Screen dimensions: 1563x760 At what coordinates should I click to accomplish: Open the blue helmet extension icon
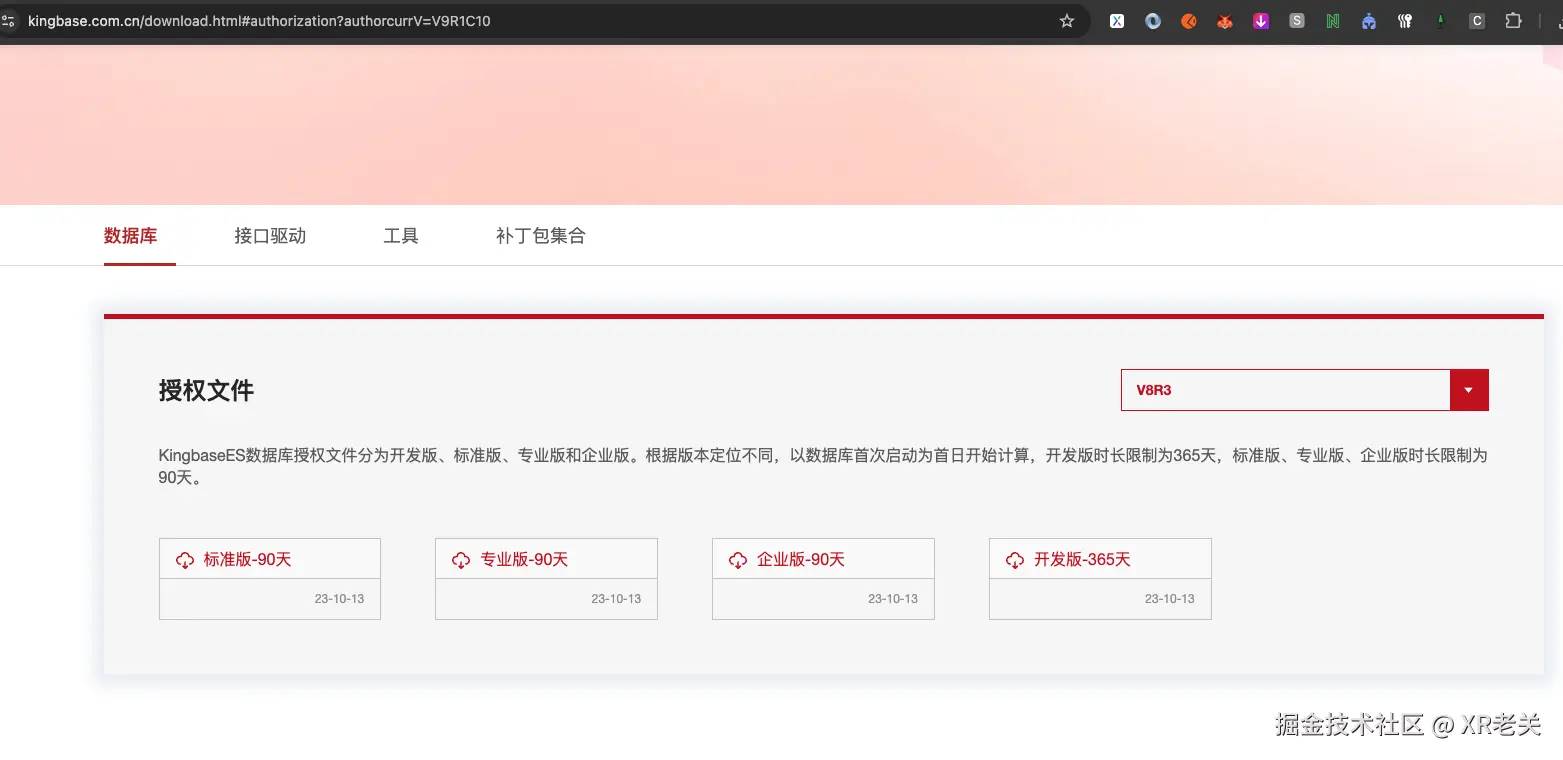pos(1369,21)
